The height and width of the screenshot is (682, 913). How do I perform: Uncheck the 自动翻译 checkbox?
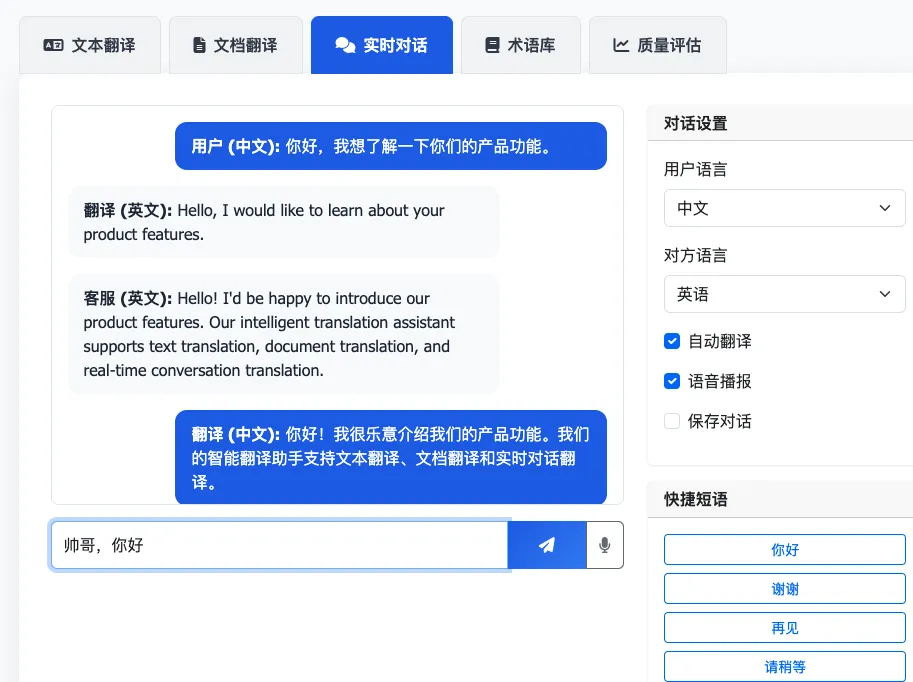click(x=672, y=341)
